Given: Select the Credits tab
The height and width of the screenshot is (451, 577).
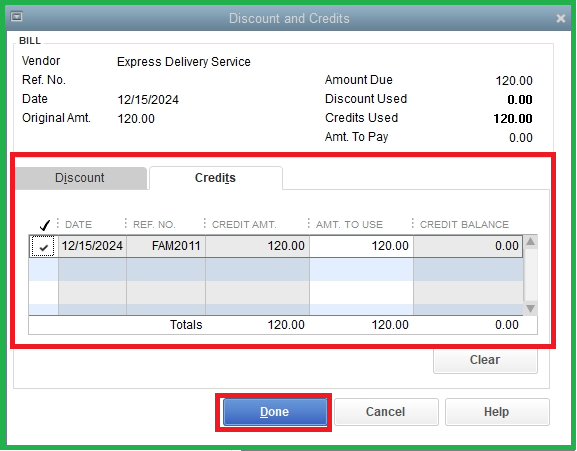Looking at the screenshot, I should coord(215,178).
